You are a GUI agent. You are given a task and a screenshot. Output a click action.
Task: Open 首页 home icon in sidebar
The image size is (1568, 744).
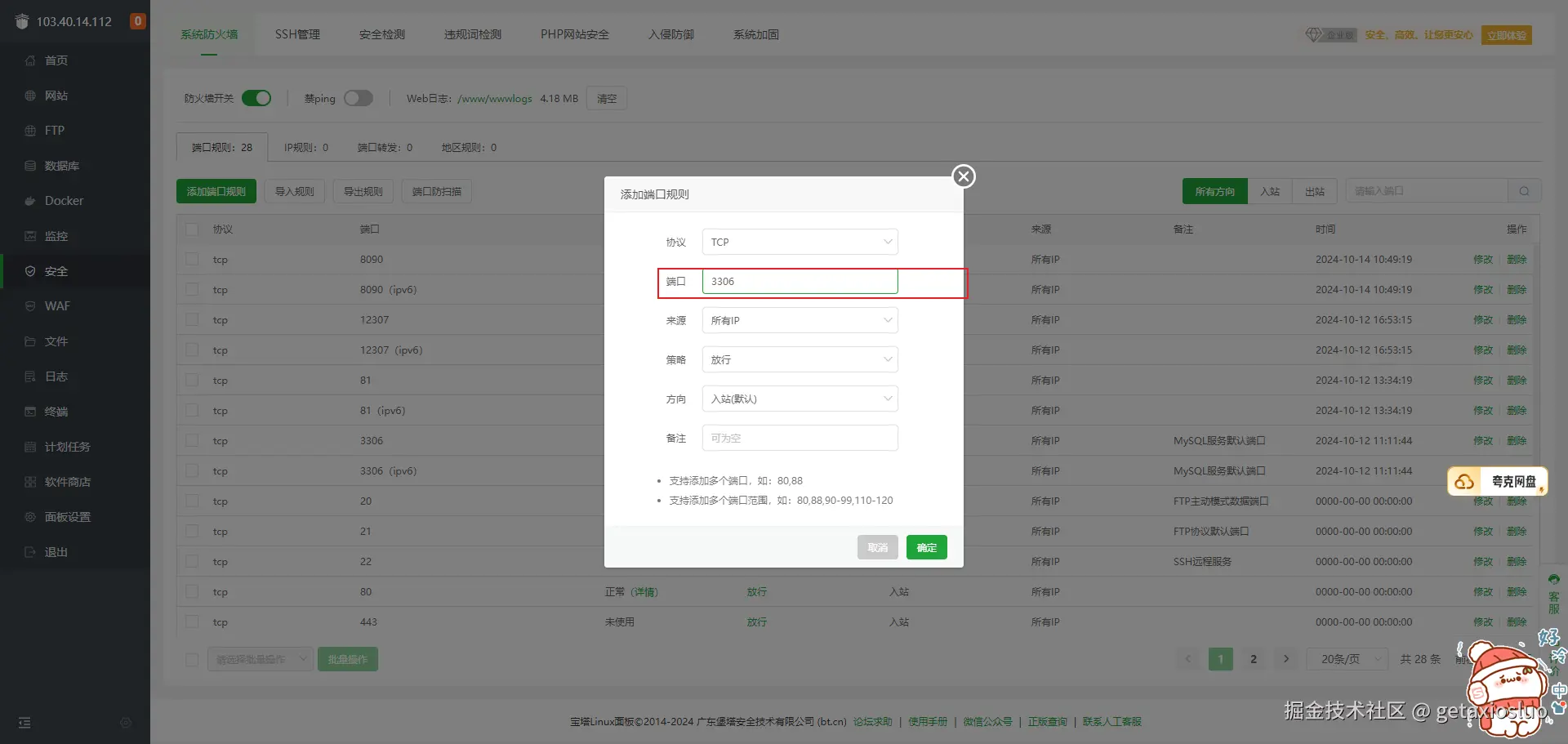click(x=30, y=60)
